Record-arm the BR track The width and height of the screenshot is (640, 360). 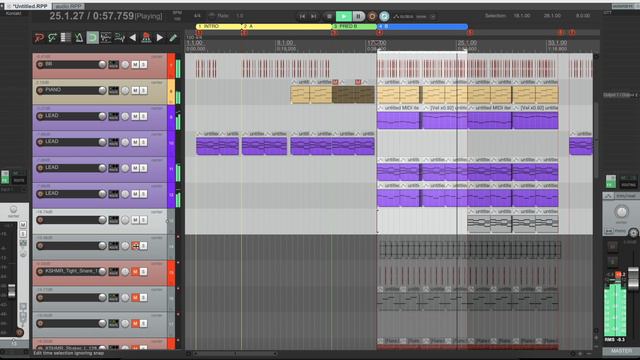click(40, 64)
